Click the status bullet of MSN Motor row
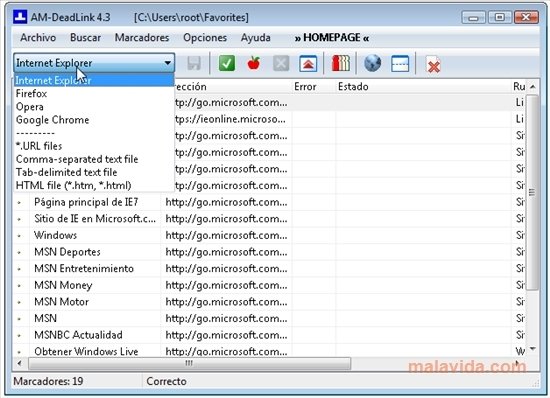Viewport: 550px width, 398px height. [x=19, y=302]
